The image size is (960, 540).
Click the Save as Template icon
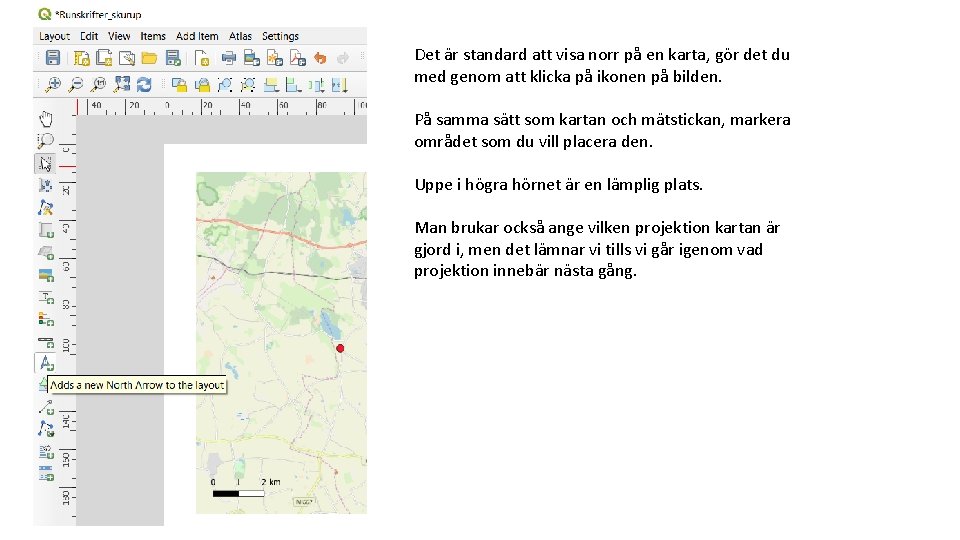click(173, 58)
